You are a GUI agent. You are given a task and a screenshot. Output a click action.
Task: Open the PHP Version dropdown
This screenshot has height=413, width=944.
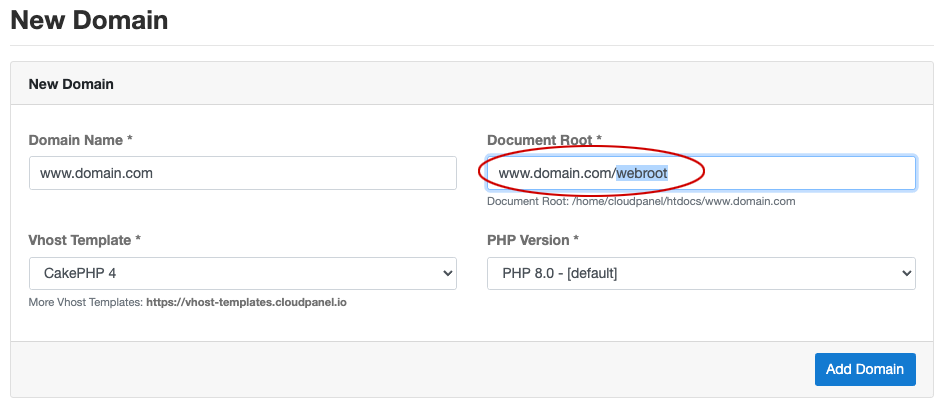(701, 273)
